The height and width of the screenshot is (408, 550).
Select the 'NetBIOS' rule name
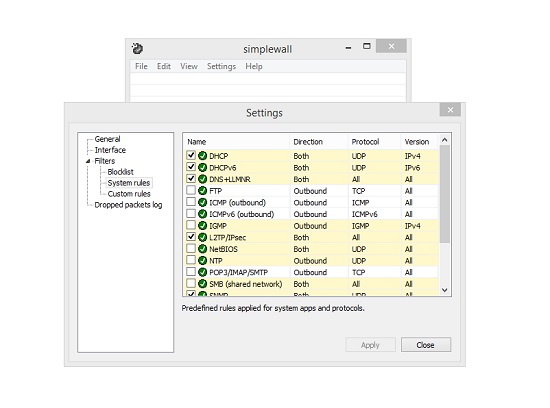223,249
